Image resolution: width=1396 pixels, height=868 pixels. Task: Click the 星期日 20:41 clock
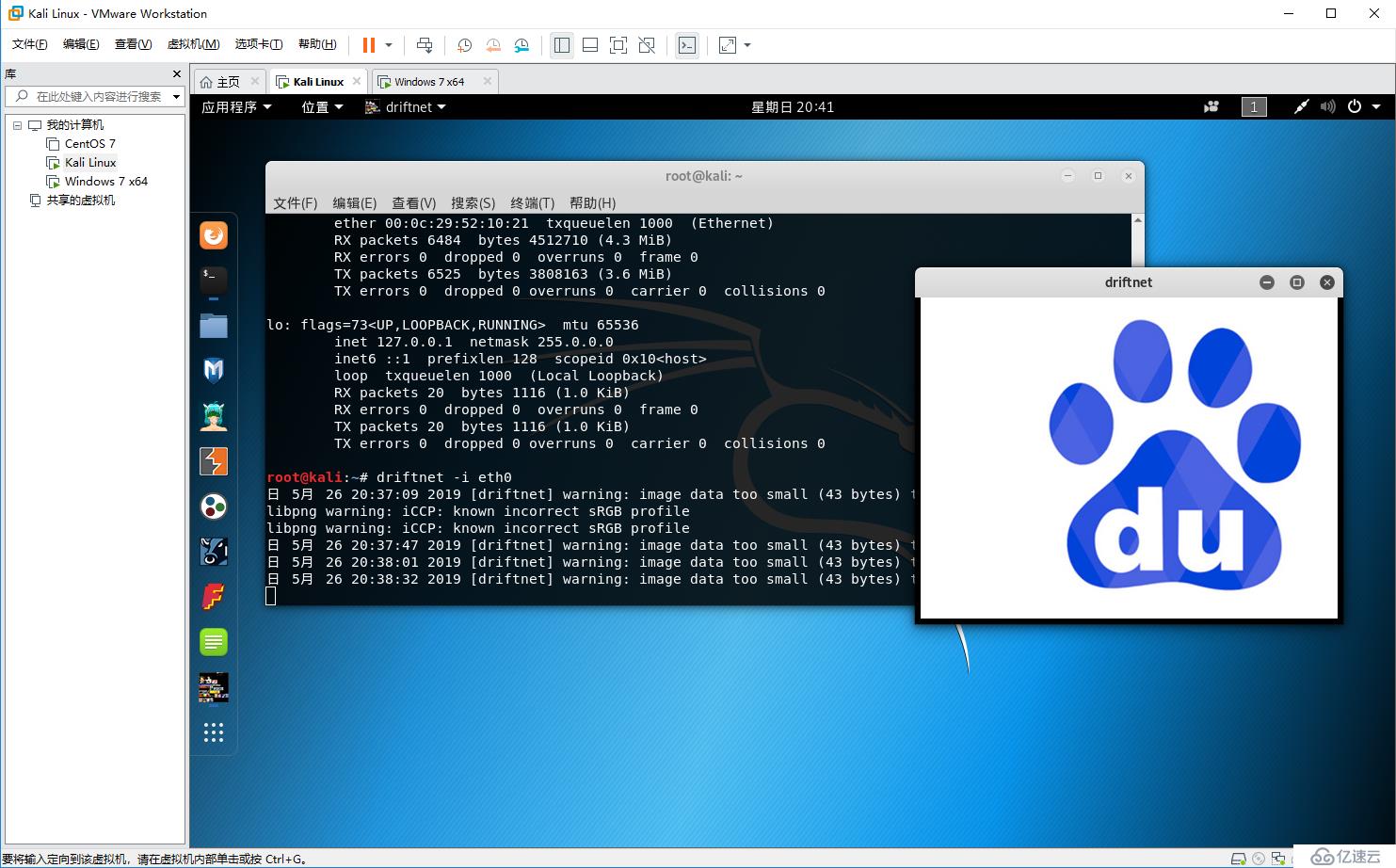[793, 107]
